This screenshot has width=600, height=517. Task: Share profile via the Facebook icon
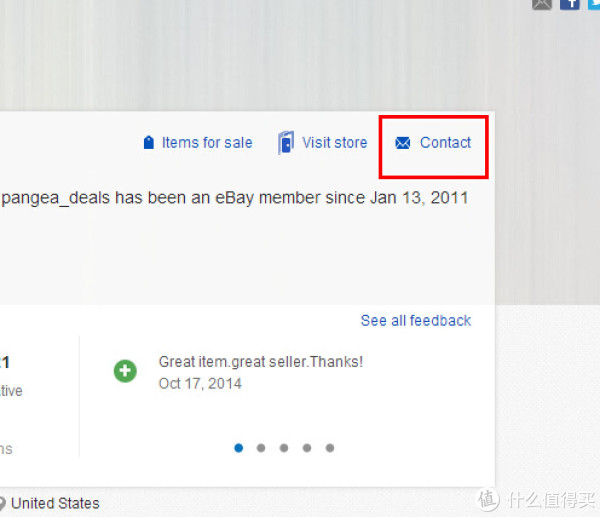[570, 4]
